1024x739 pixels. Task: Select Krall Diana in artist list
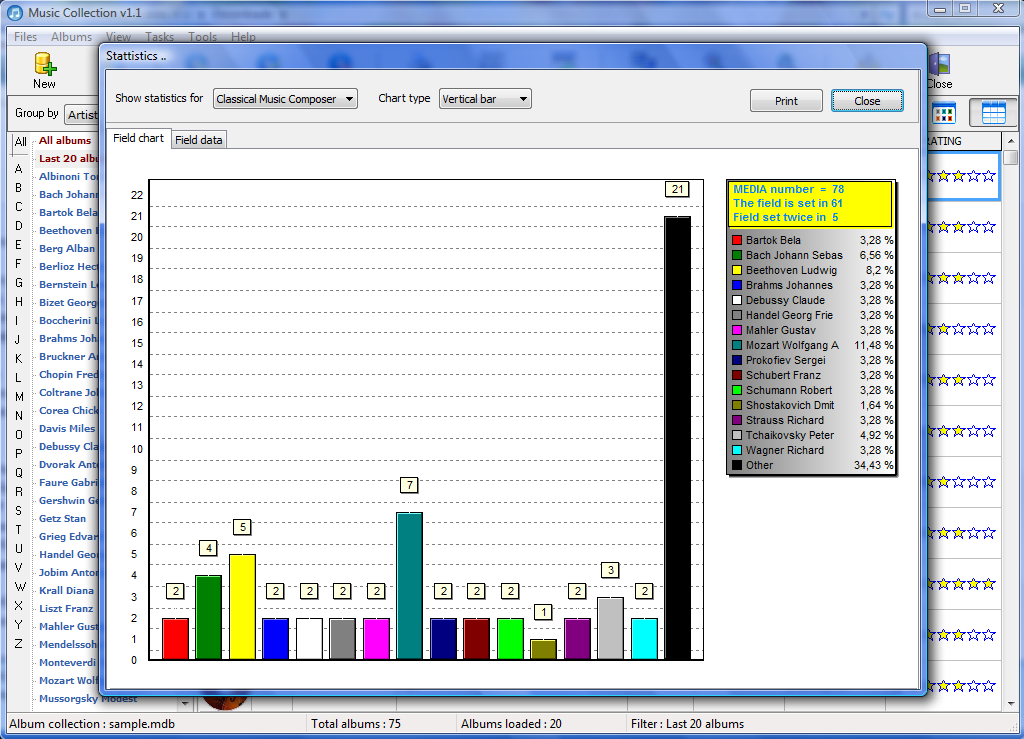pos(66,590)
